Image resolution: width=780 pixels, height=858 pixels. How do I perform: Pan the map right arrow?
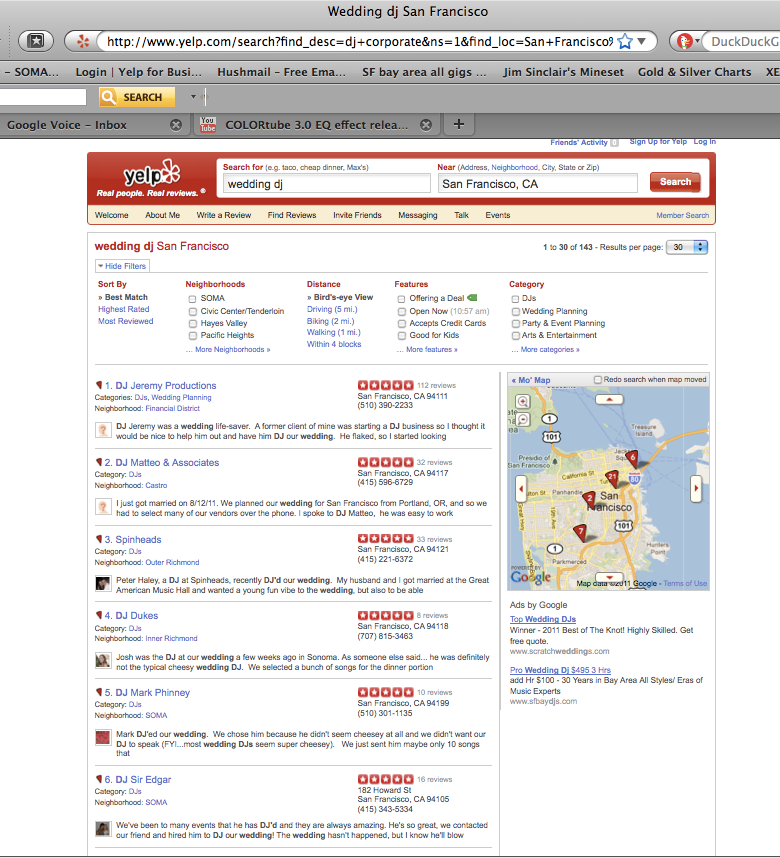click(x=696, y=488)
